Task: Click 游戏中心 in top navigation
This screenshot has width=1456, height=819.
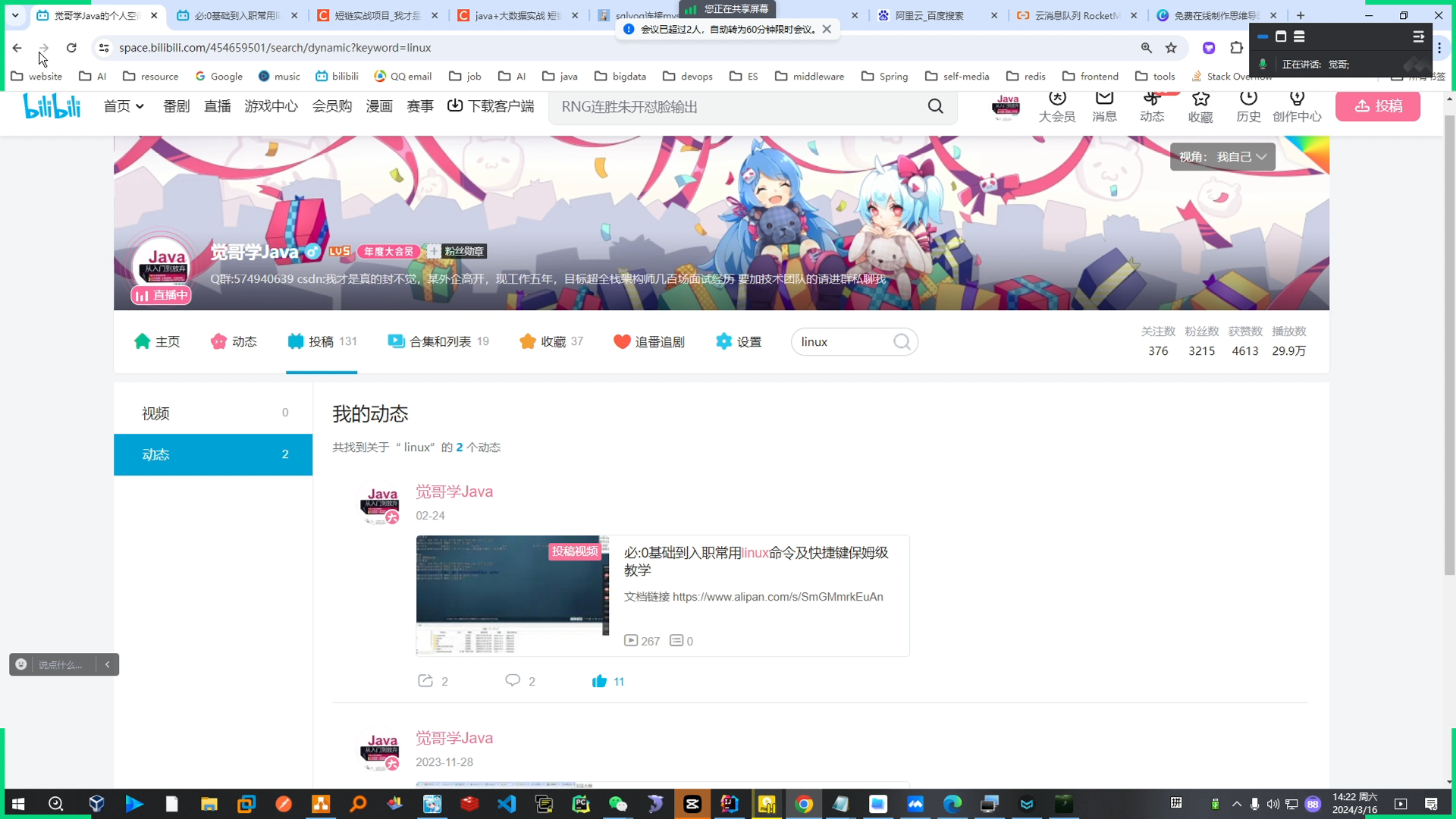Action: point(271,106)
